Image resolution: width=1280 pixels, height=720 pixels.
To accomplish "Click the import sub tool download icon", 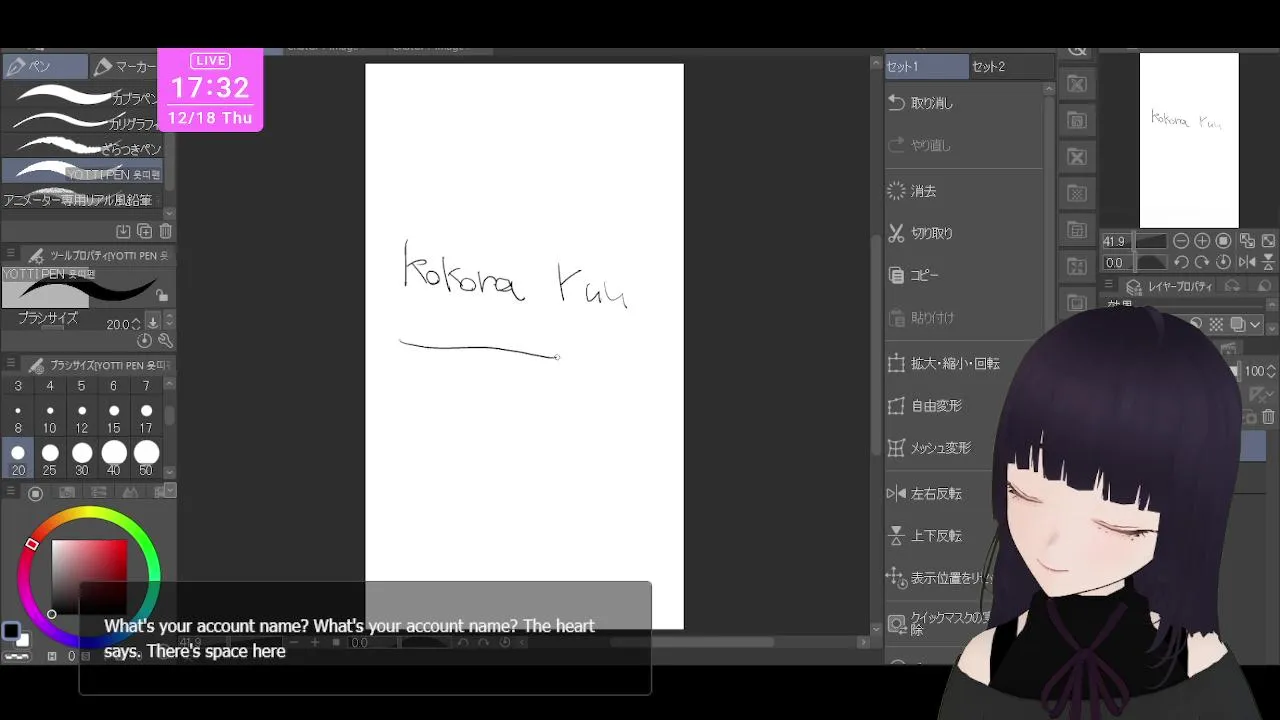I will 123,231.
